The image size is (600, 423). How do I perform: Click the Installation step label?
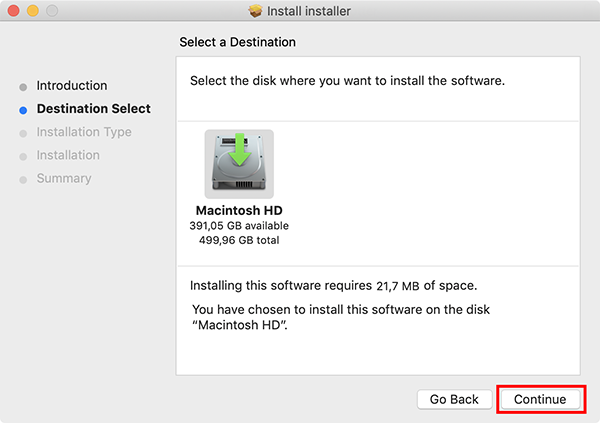click(x=68, y=155)
